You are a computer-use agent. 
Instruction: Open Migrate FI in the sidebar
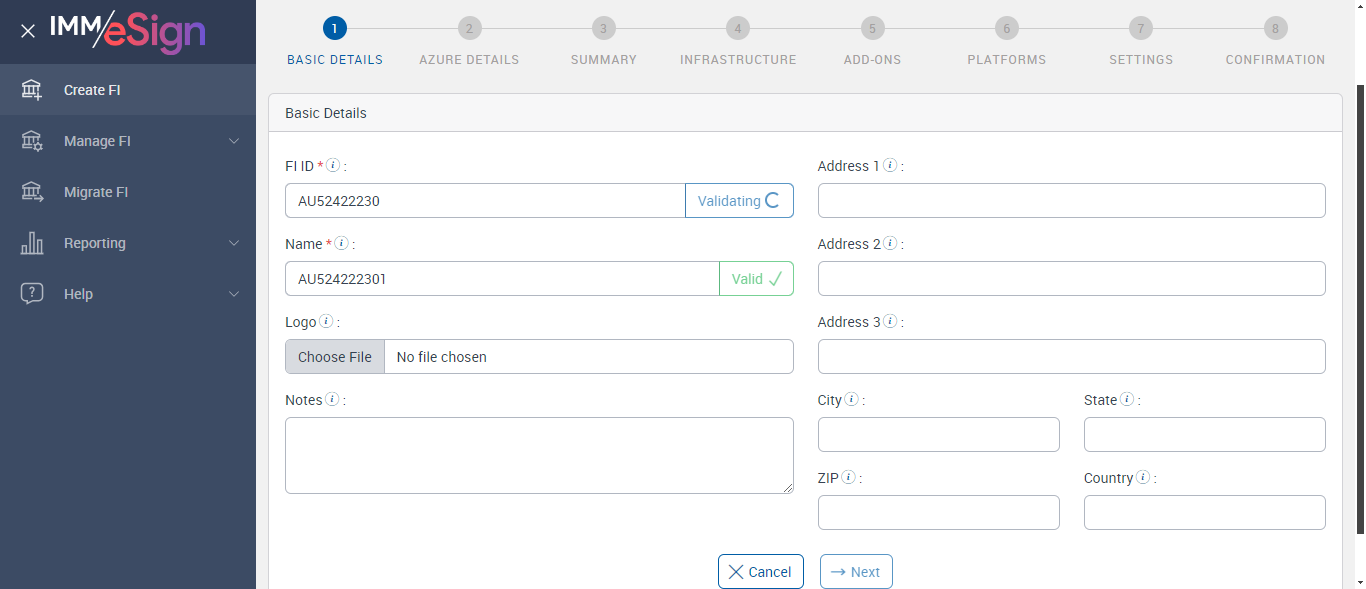(x=96, y=192)
